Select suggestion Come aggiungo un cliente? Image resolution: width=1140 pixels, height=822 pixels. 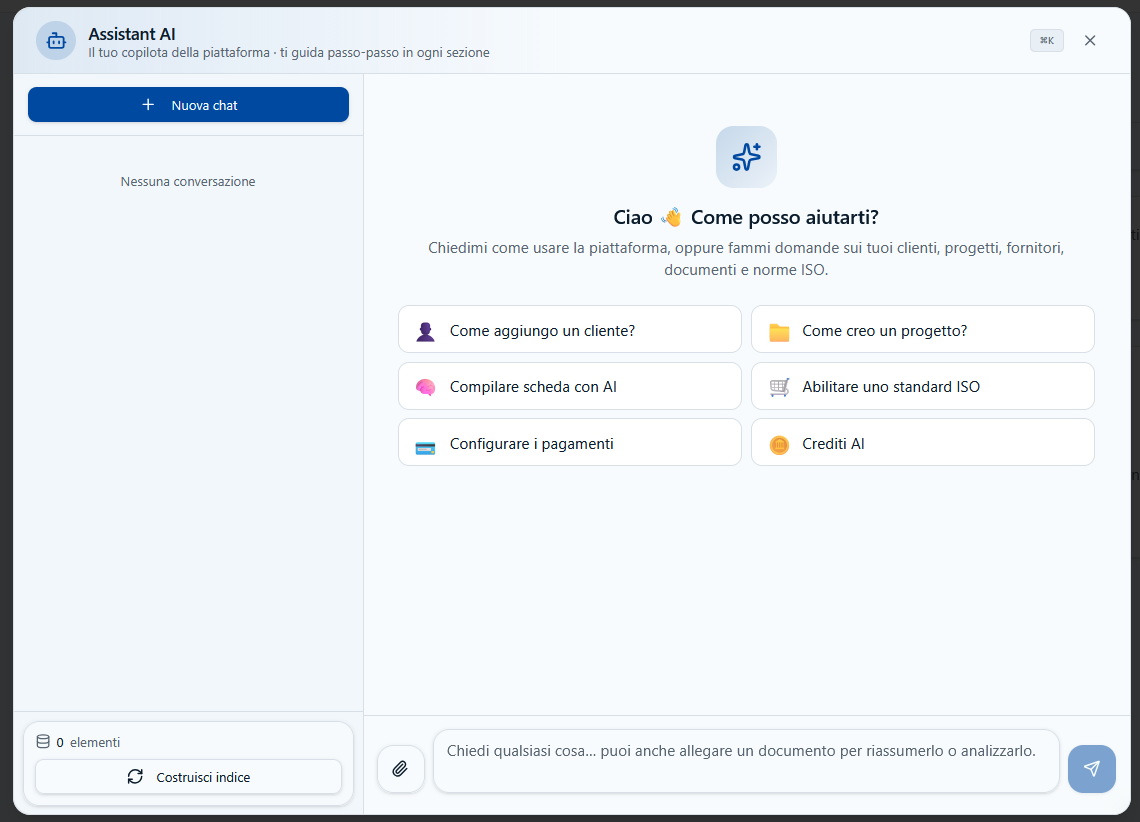click(570, 329)
